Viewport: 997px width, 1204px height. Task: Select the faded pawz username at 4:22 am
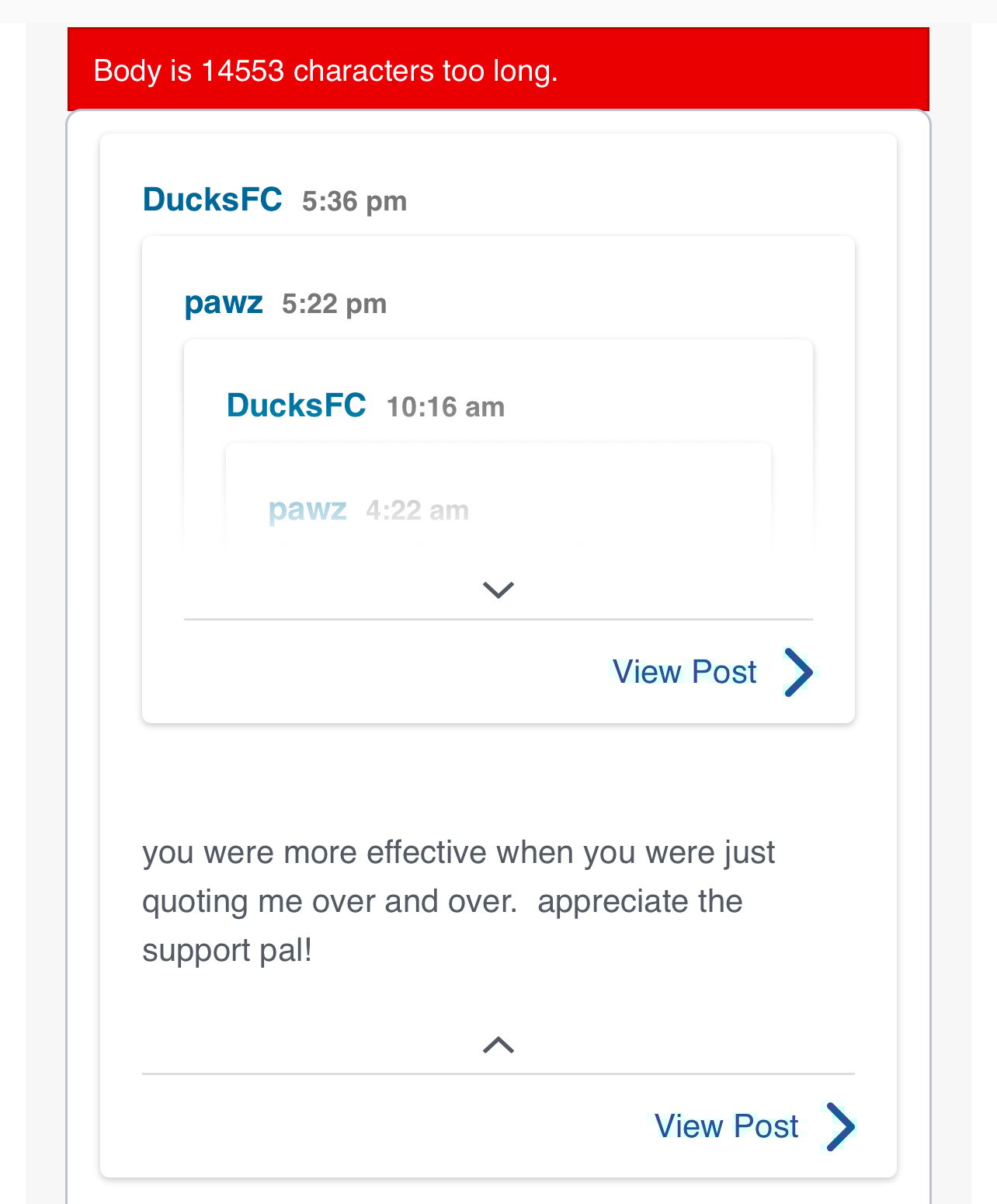click(x=307, y=510)
